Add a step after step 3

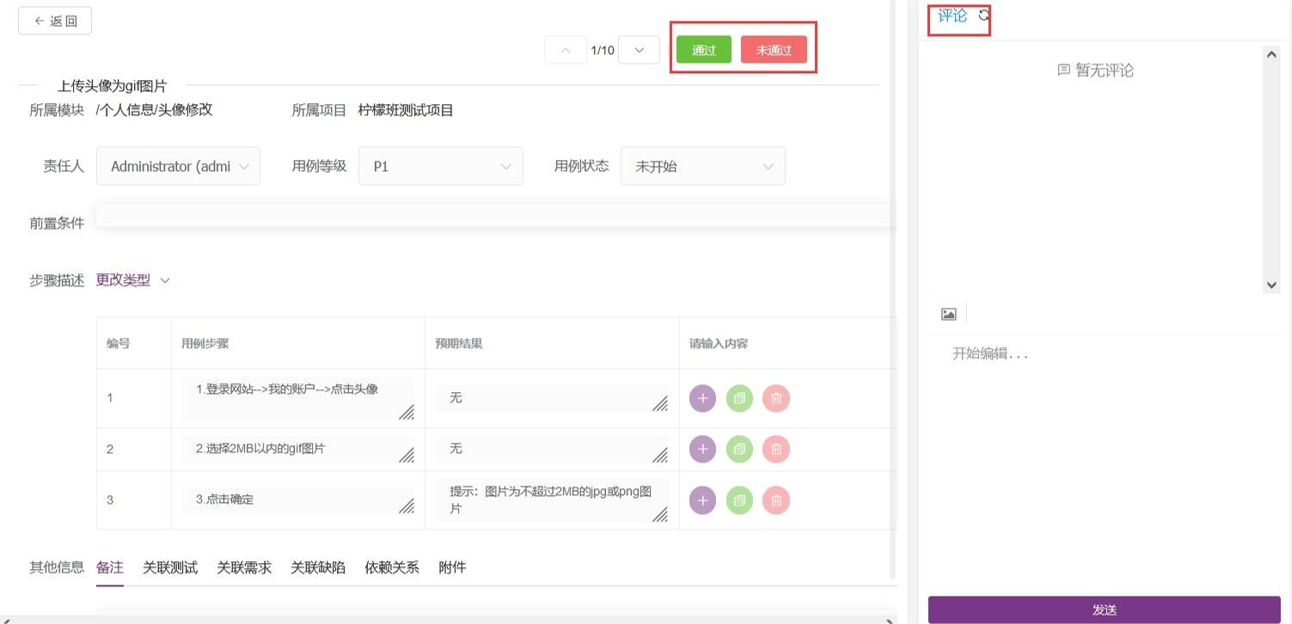tap(703, 500)
